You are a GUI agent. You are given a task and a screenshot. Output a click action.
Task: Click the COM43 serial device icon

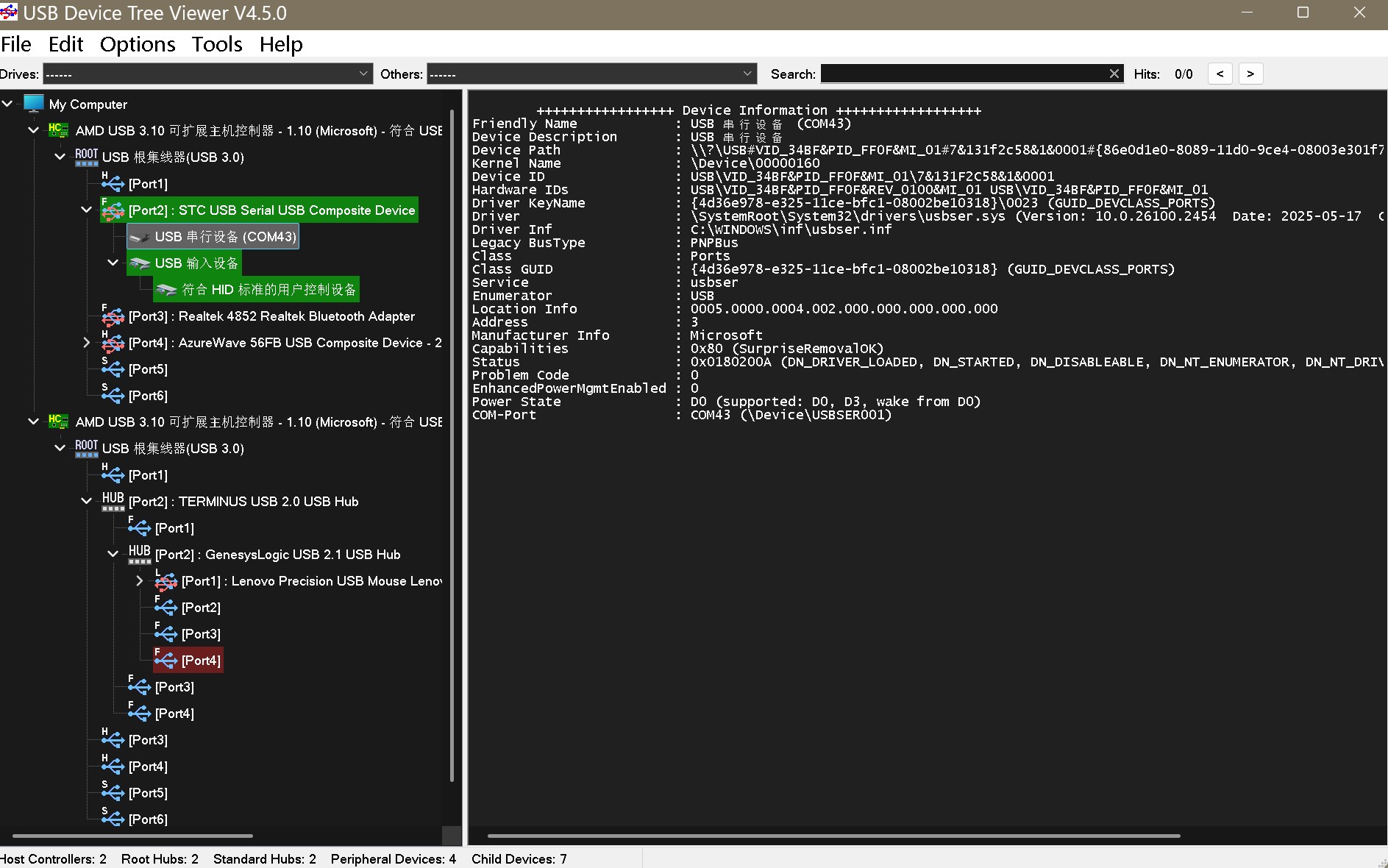pos(140,237)
